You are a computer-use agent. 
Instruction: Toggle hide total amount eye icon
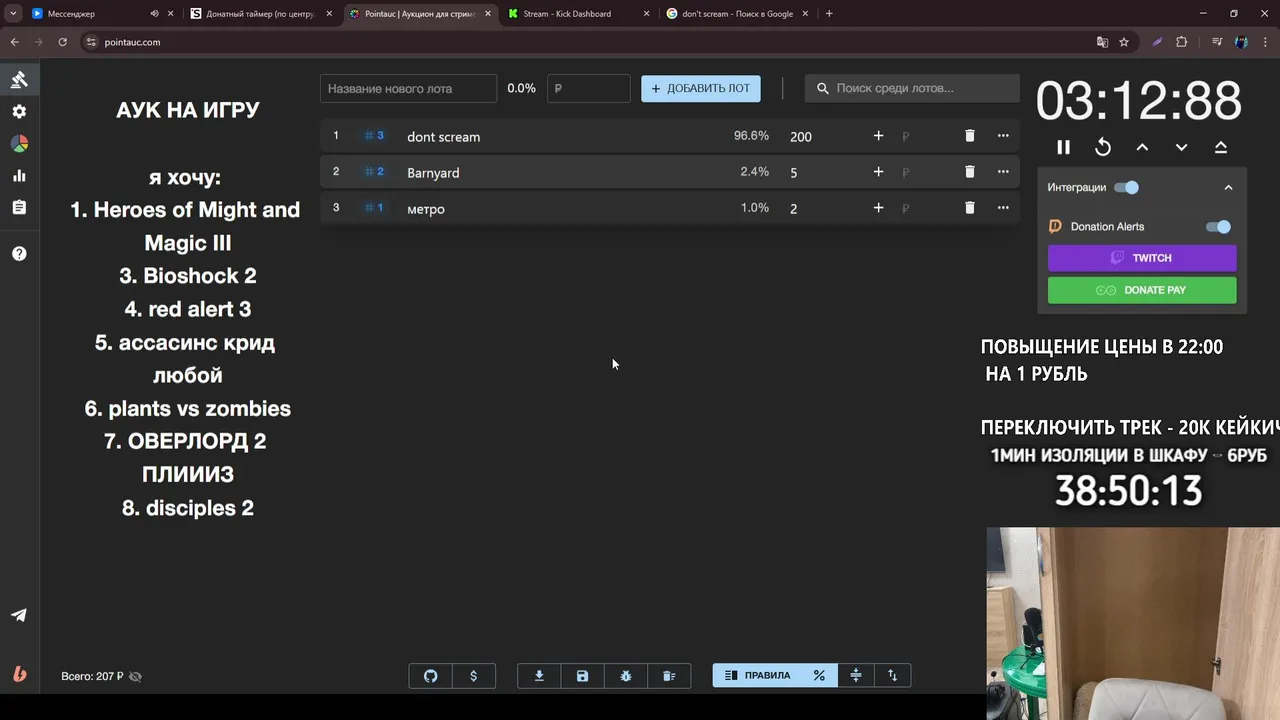point(136,677)
